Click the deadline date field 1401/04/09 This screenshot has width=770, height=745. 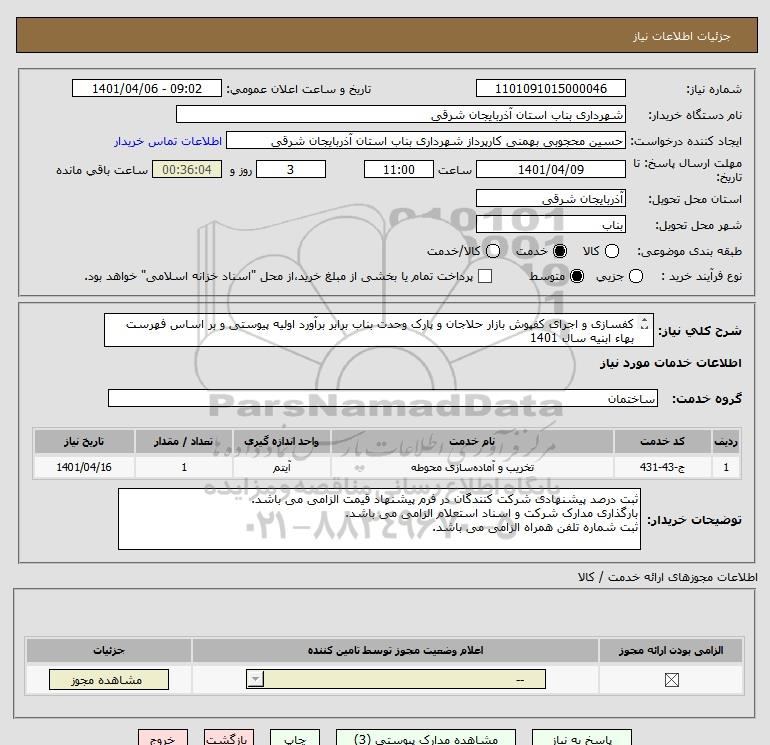pyautogui.click(x=550, y=169)
